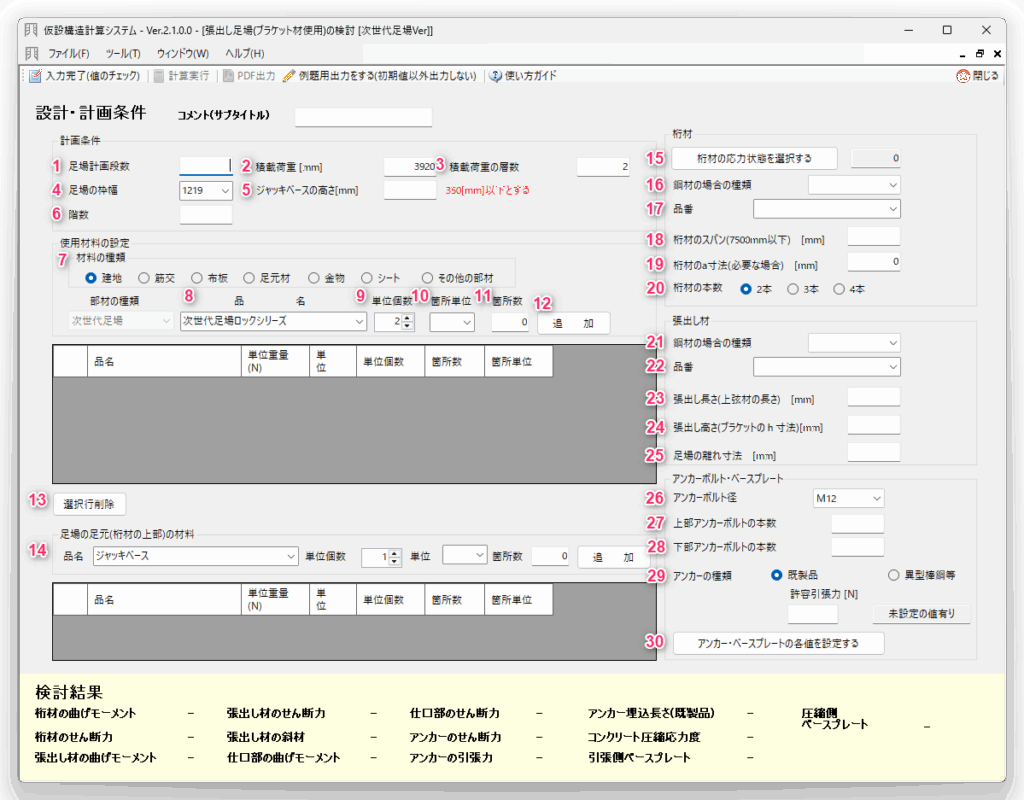Click the 張出し長さ(上弦材の長さ) input field
The image size is (1024, 800).
(x=874, y=397)
